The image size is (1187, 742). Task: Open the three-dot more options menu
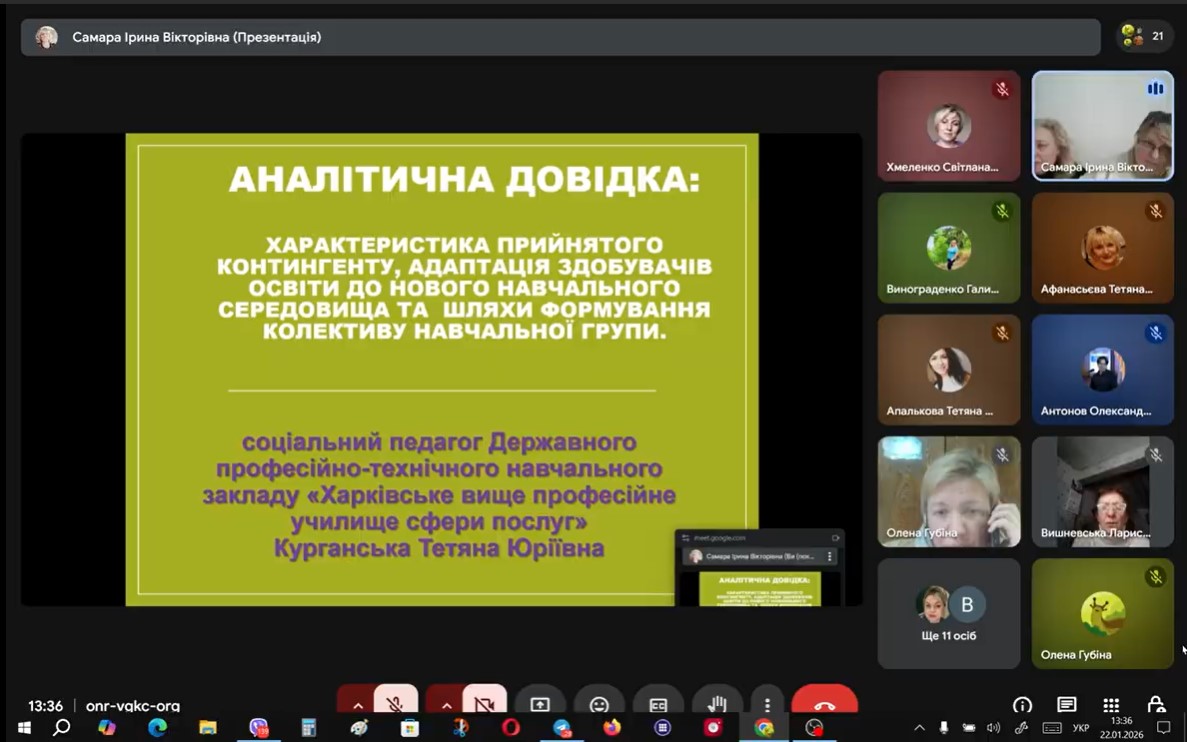click(767, 704)
